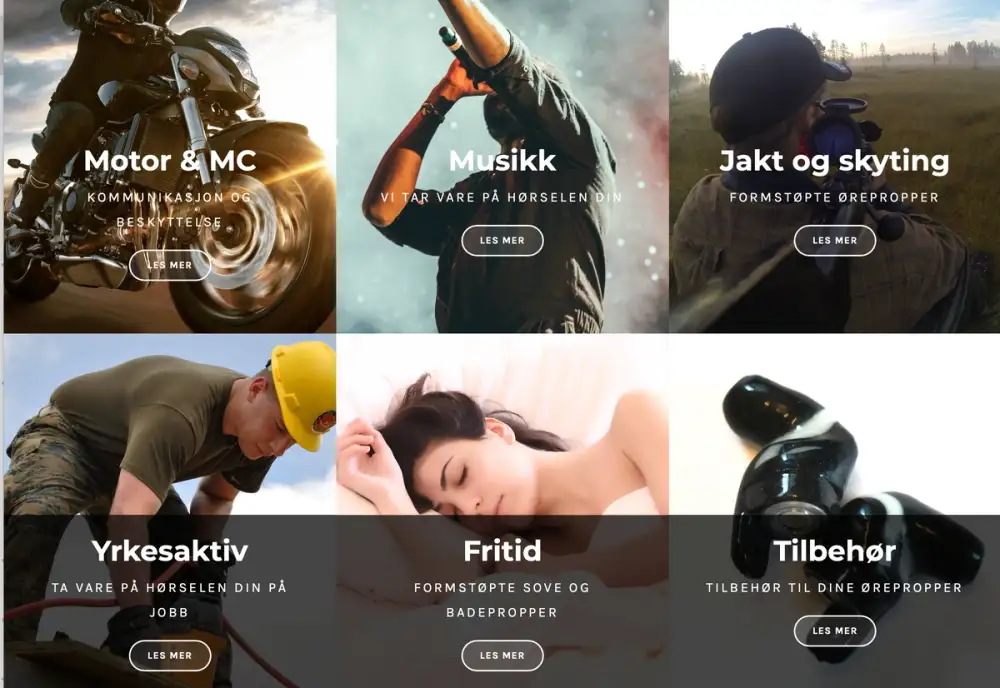The image size is (1000, 688).
Task: Click LES MER button under Motor & MC
Action: coord(170,265)
